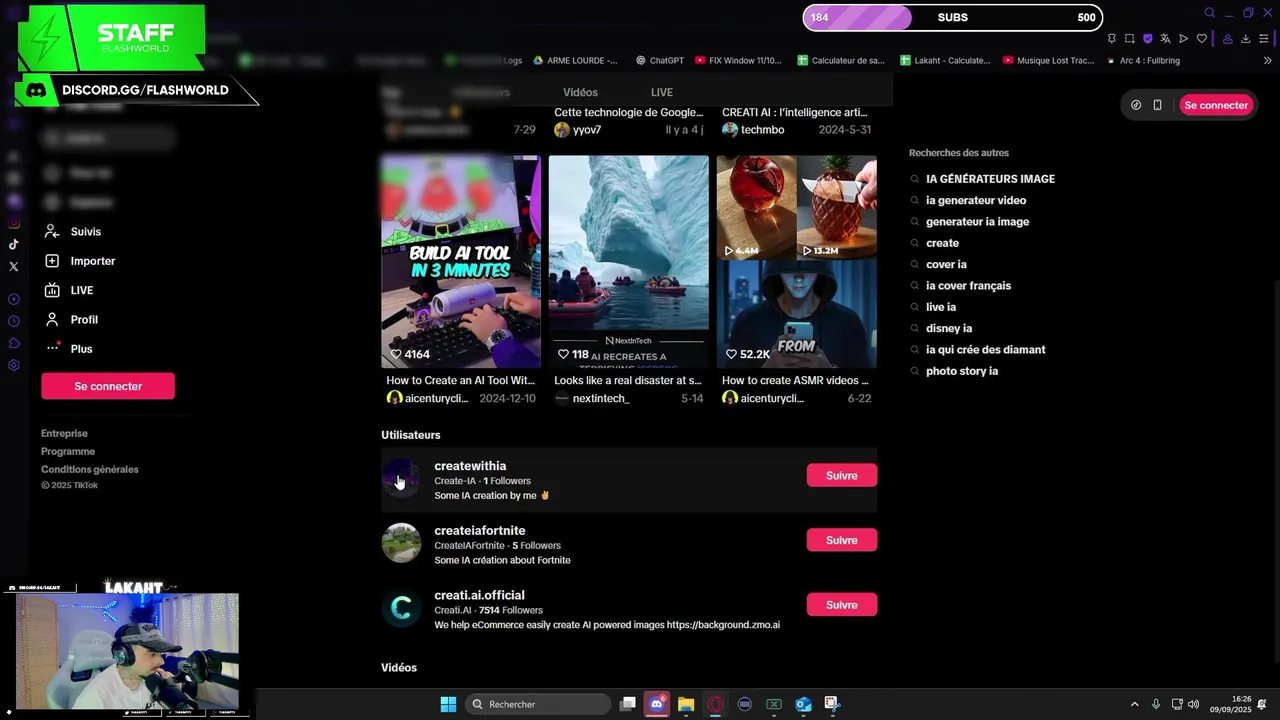Image resolution: width=1280 pixels, height=720 pixels.
Task: Click the snapshot capture icon in toolbar
Action: tap(1129, 39)
